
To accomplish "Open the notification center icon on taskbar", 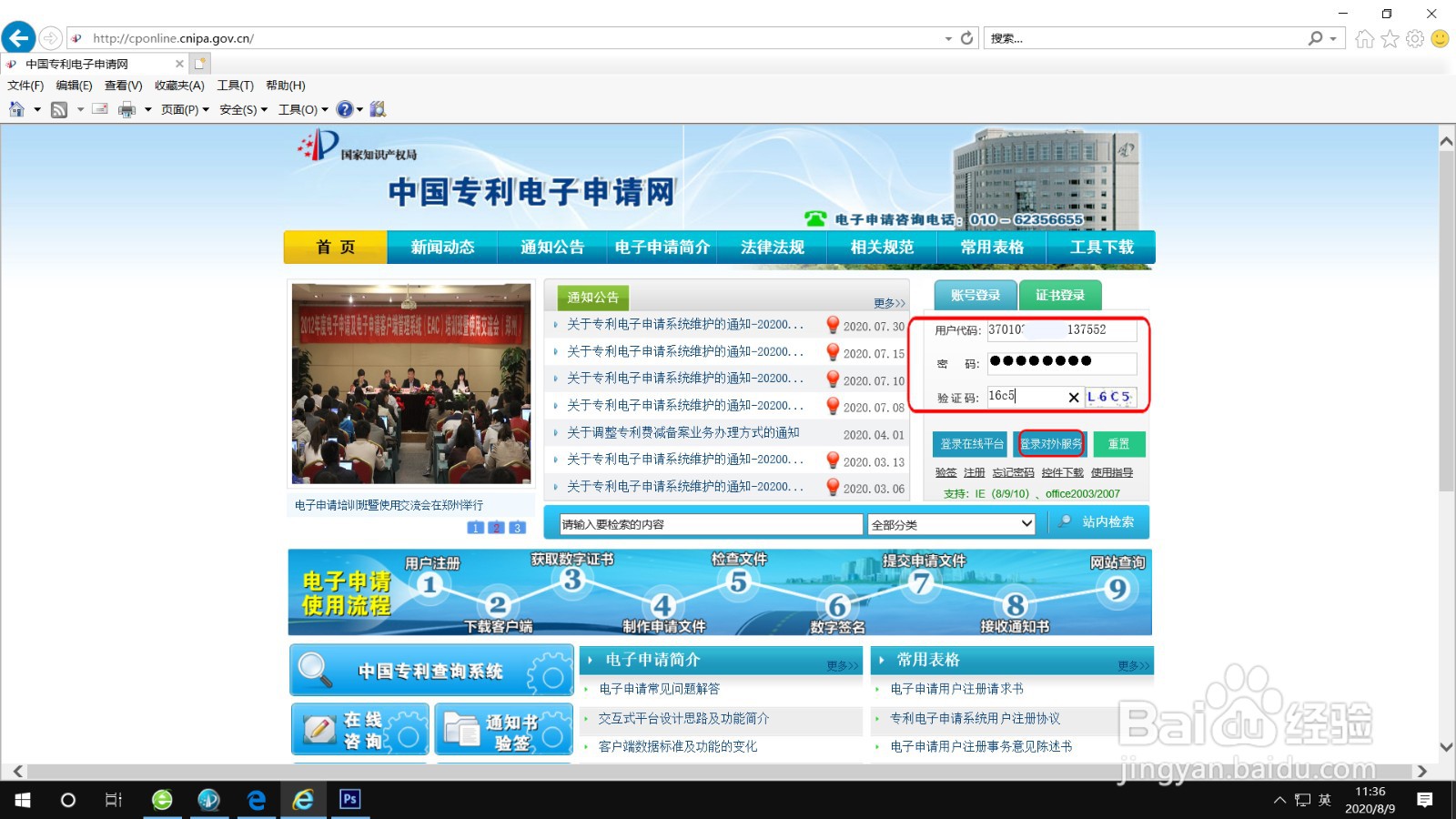I will [1425, 800].
